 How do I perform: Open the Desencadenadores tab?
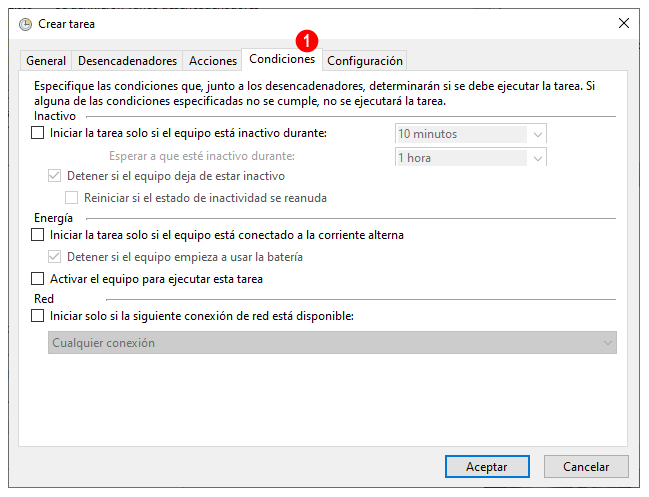127,61
